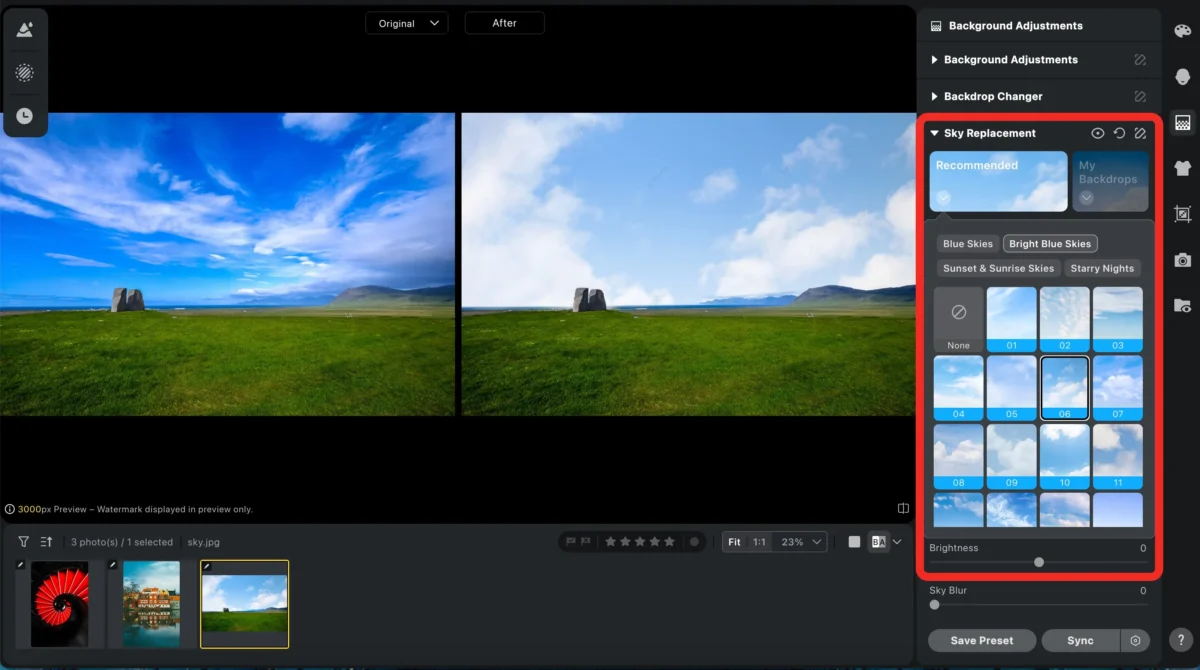1200x670 pixels.
Task: Click the Save Preset button
Action: click(x=981, y=640)
